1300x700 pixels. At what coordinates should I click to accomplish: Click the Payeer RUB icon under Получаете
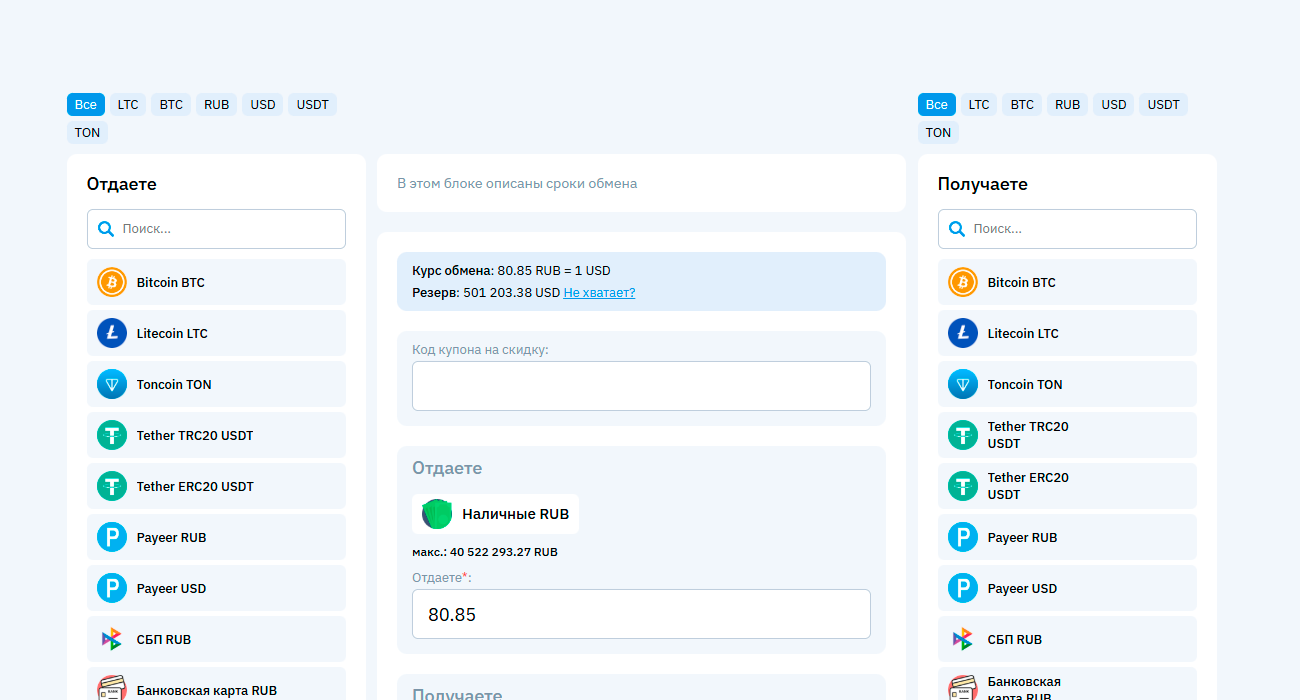coord(963,538)
